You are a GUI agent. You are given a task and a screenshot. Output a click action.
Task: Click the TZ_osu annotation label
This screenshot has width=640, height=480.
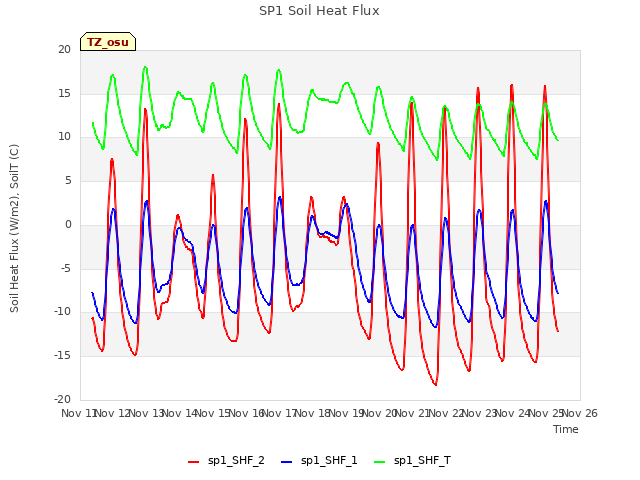[x=108, y=42]
